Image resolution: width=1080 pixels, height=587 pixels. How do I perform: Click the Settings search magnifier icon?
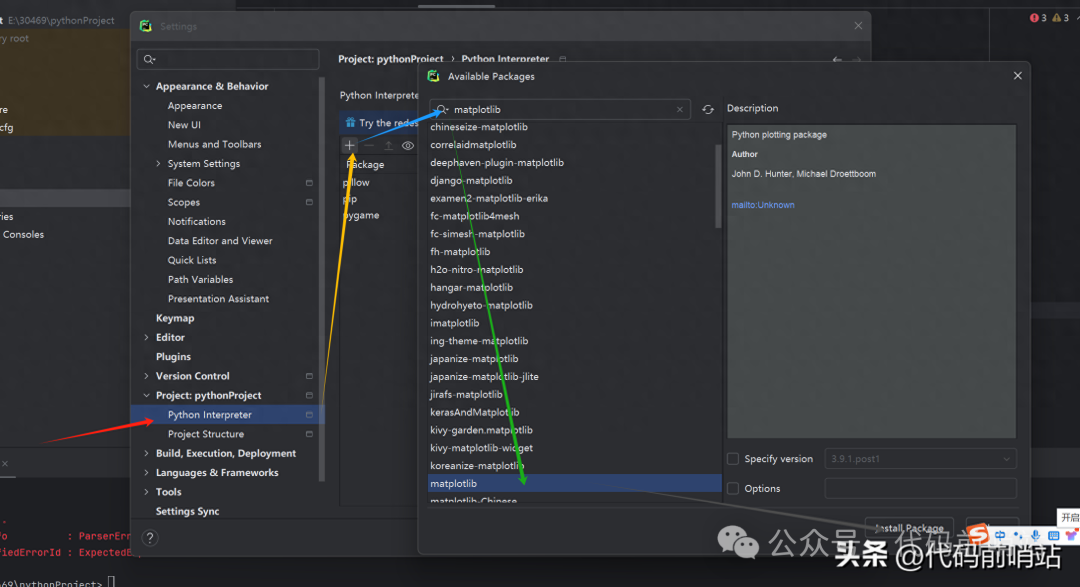pyautogui.click(x=149, y=59)
